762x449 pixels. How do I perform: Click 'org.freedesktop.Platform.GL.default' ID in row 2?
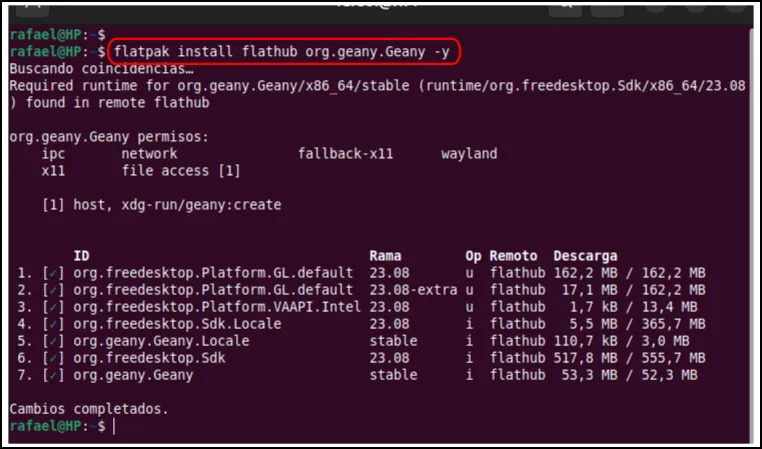213,290
